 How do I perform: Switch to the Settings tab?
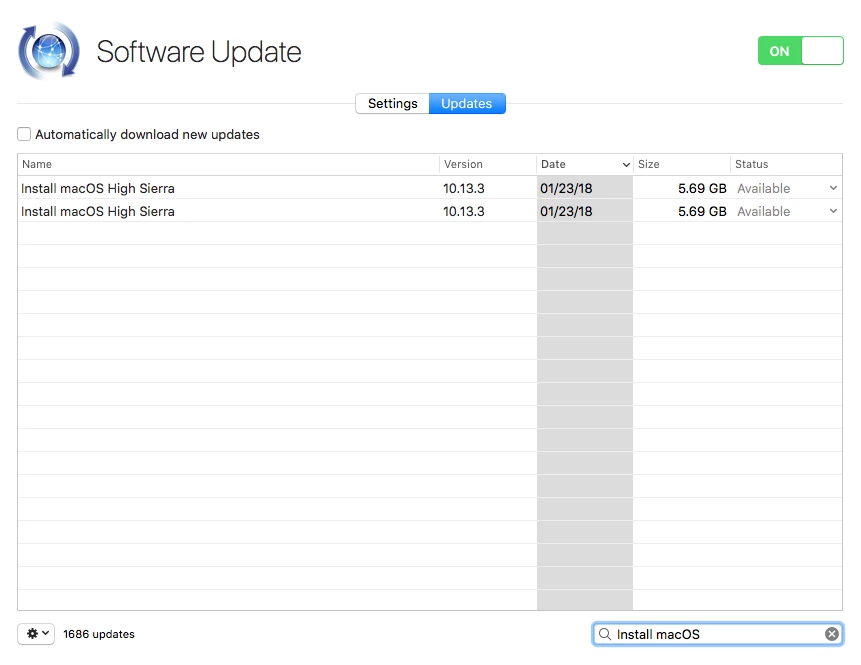392,103
